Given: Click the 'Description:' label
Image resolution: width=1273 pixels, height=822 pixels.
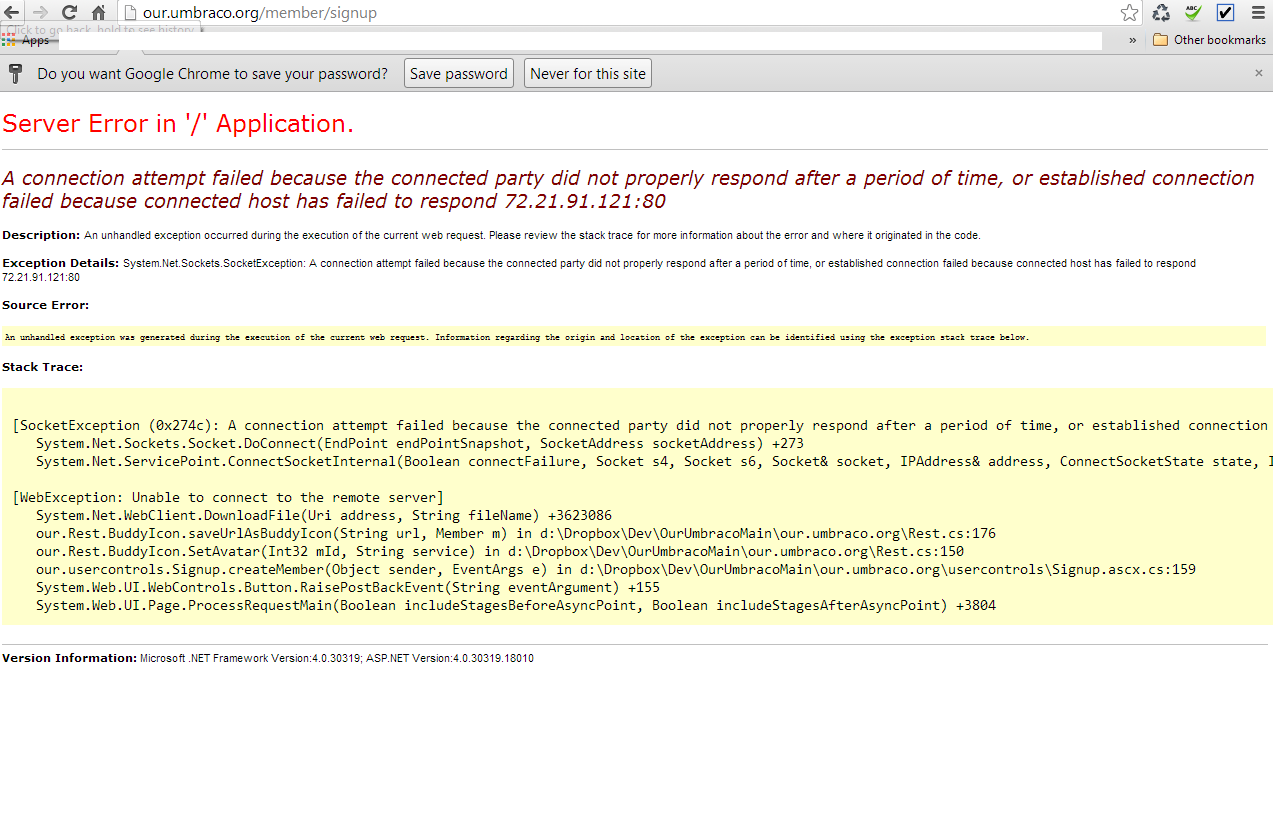Looking at the screenshot, I should pos(41,235).
